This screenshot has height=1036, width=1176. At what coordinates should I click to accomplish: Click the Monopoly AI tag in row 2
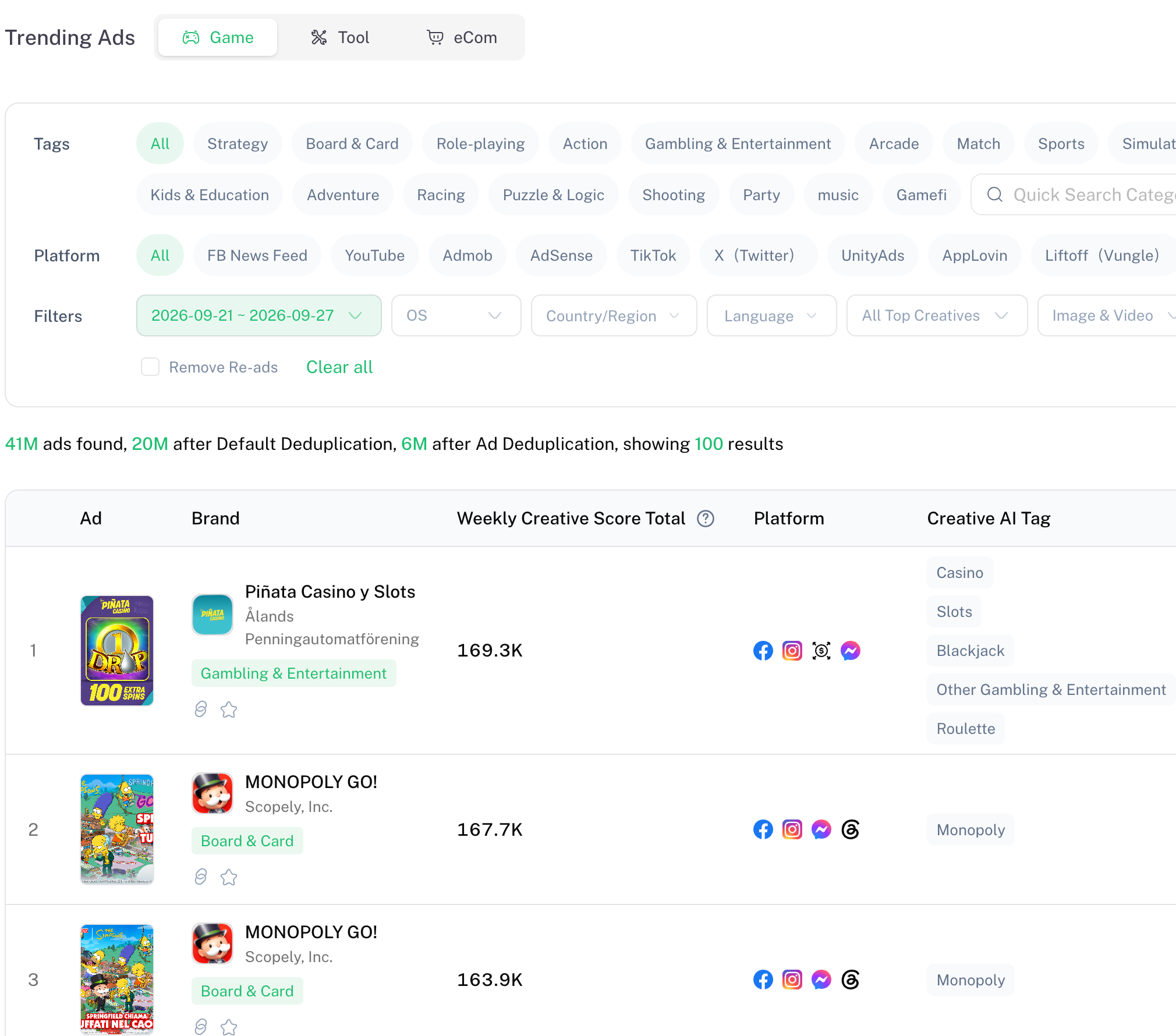[970, 830]
